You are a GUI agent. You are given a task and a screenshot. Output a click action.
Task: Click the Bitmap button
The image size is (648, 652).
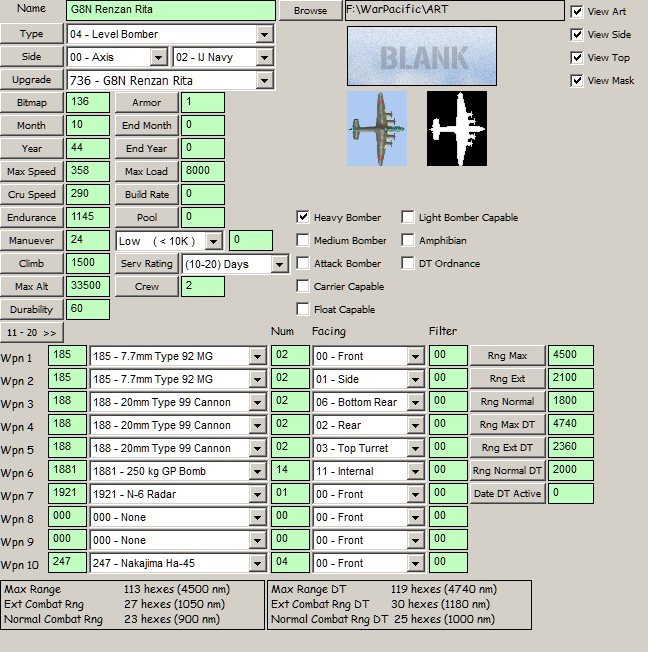pyautogui.click(x=32, y=103)
